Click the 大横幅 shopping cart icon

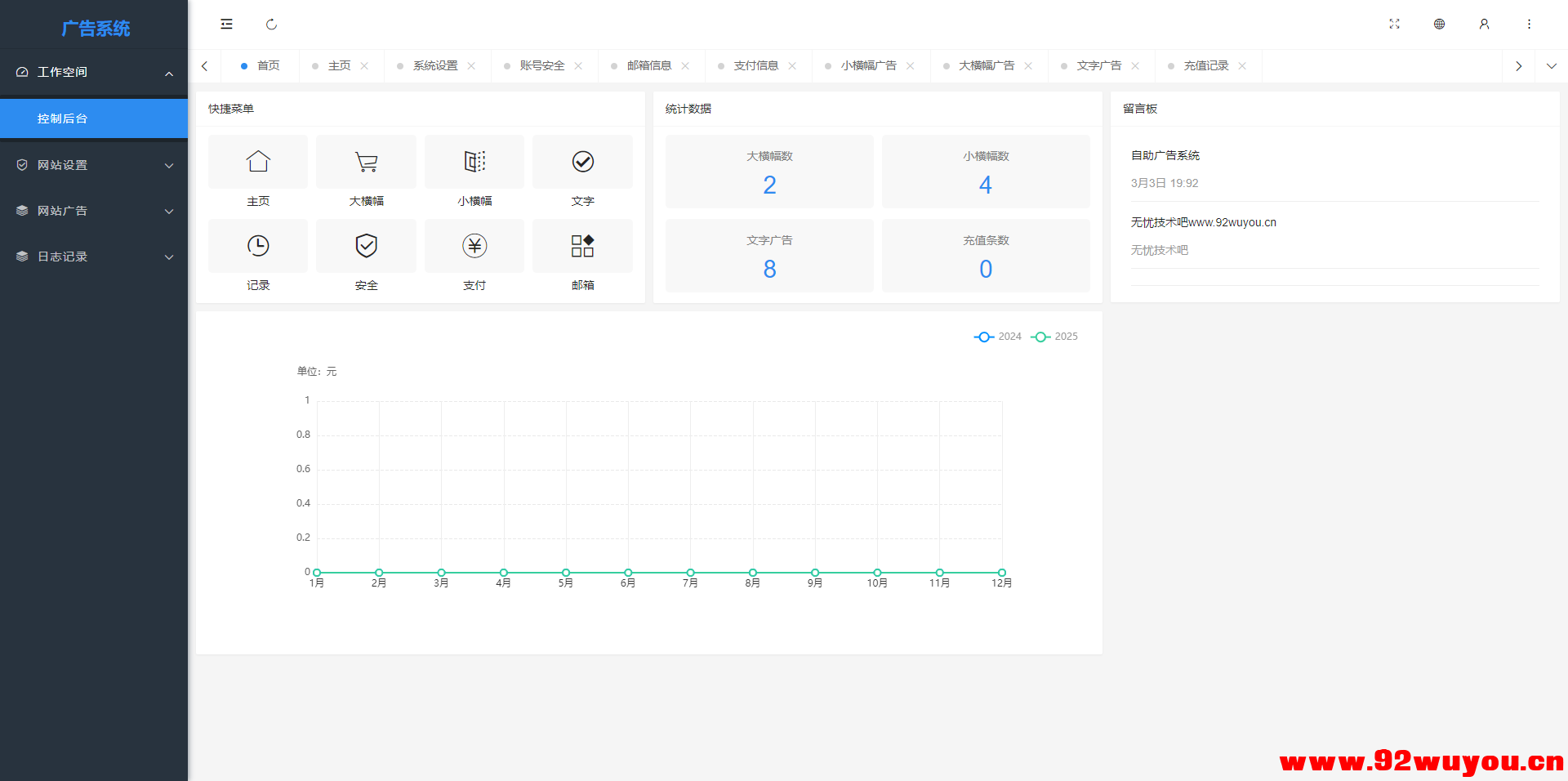pos(366,162)
